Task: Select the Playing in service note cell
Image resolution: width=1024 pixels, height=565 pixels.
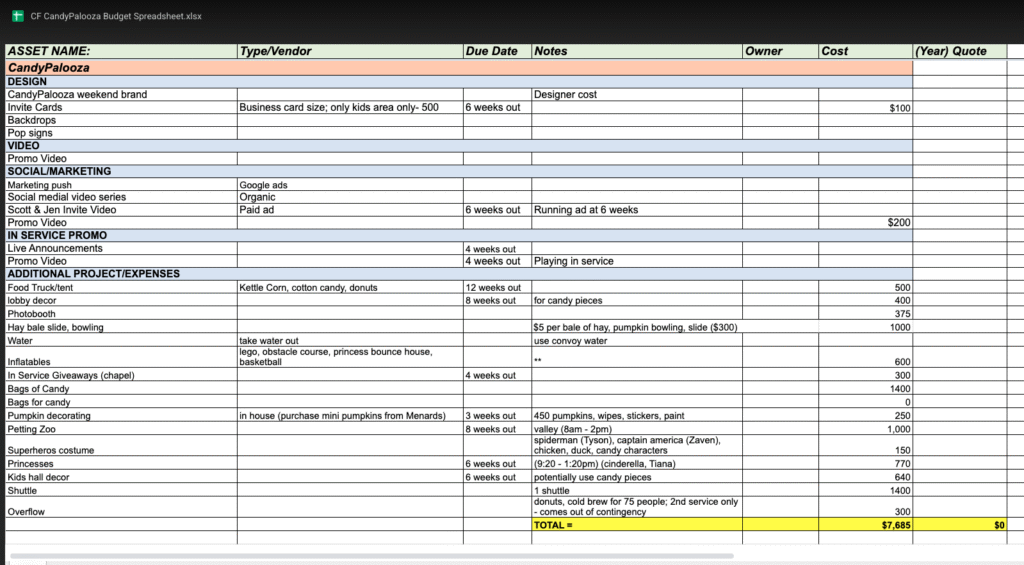Action: pyautogui.click(x=637, y=261)
